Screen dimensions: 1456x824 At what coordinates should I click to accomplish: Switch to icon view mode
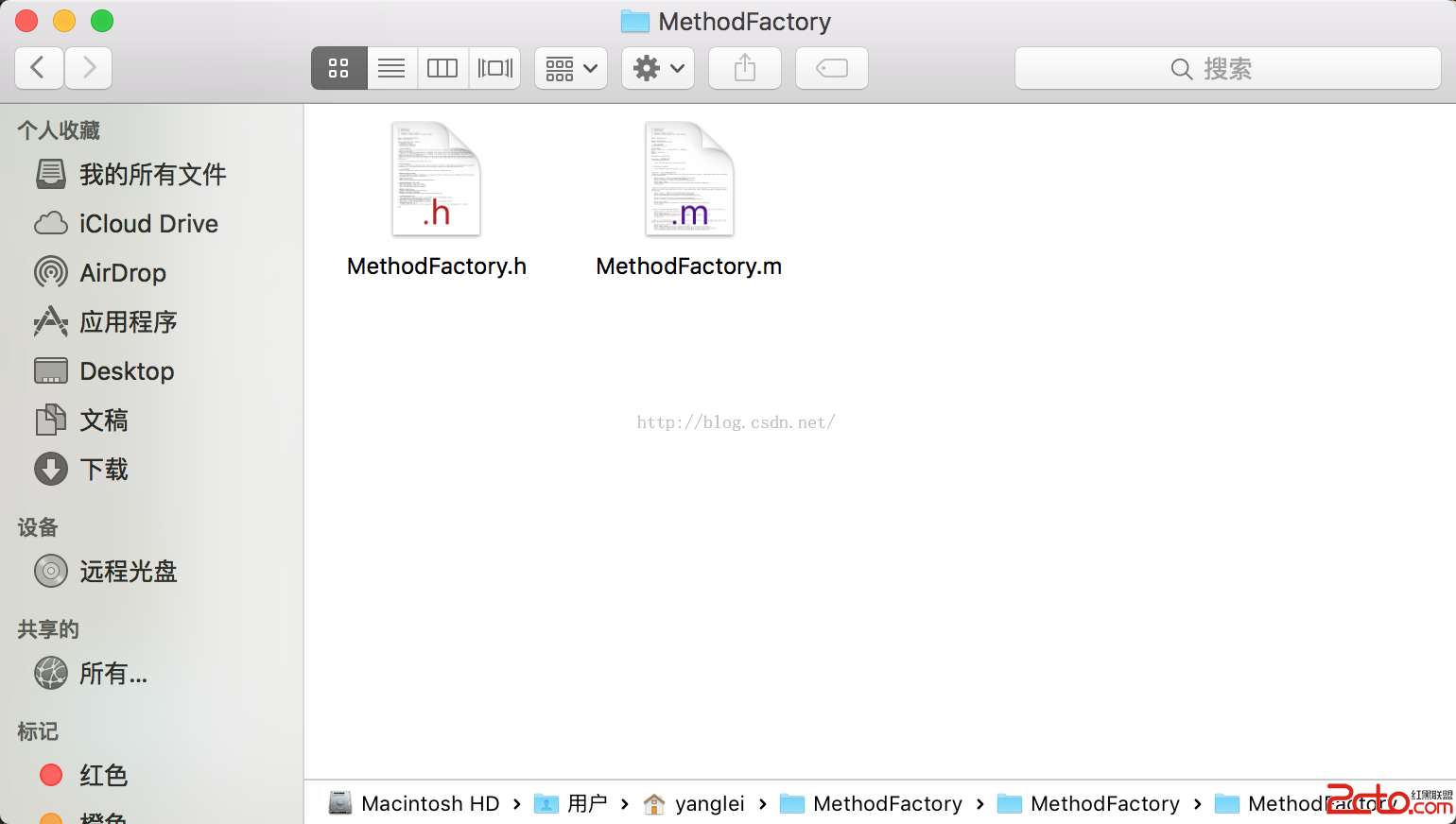(x=338, y=68)
